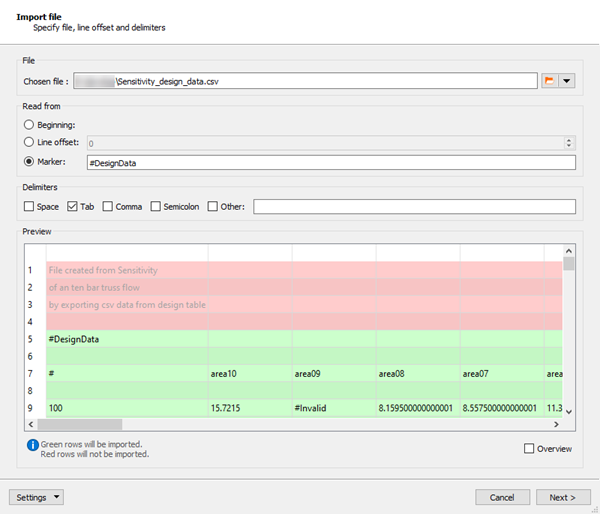Image resolution: width=600 pixels, height=514 pixels.
Task: Click the Other delimiter text field
Action: tap(414, 207)
